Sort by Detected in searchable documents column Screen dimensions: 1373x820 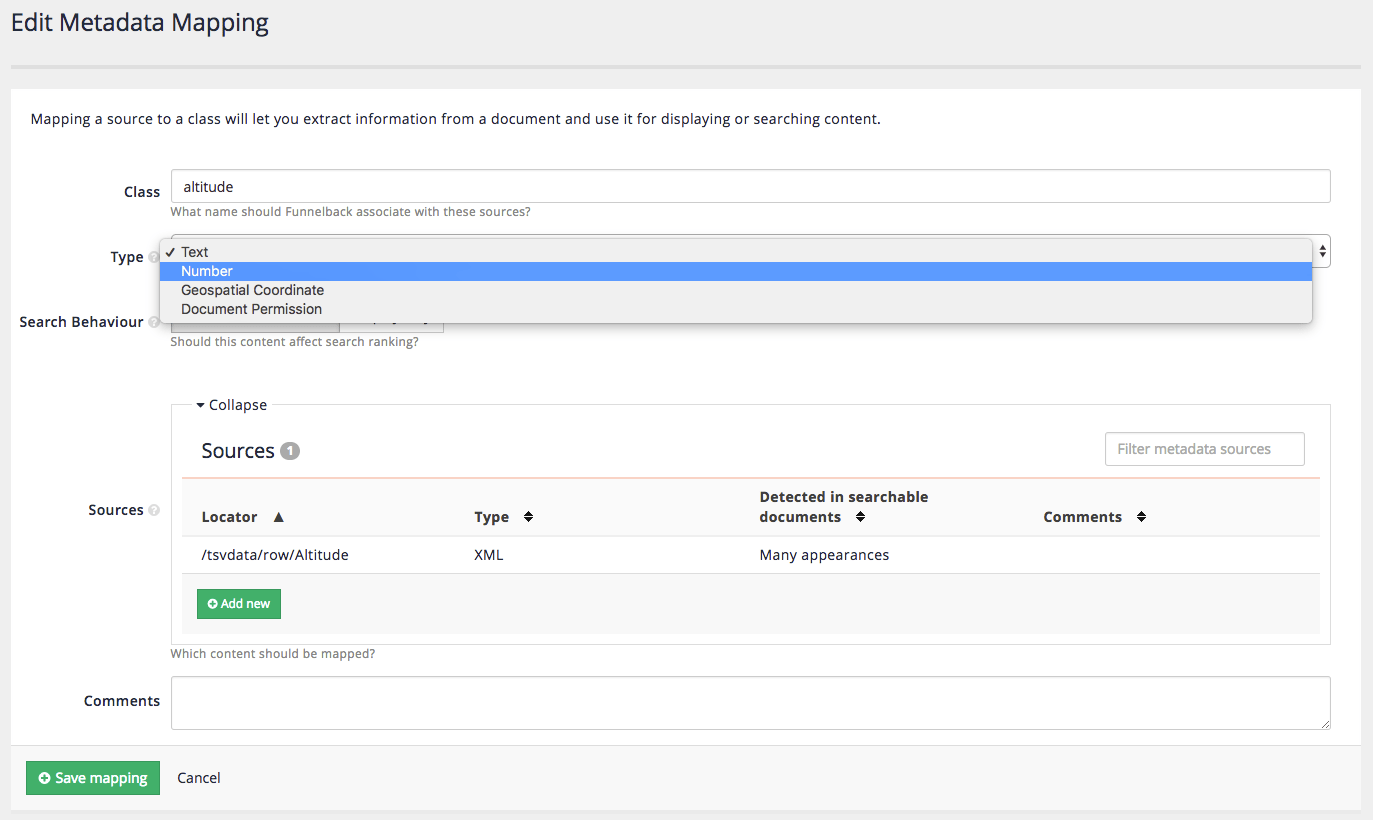coord(860,517)
